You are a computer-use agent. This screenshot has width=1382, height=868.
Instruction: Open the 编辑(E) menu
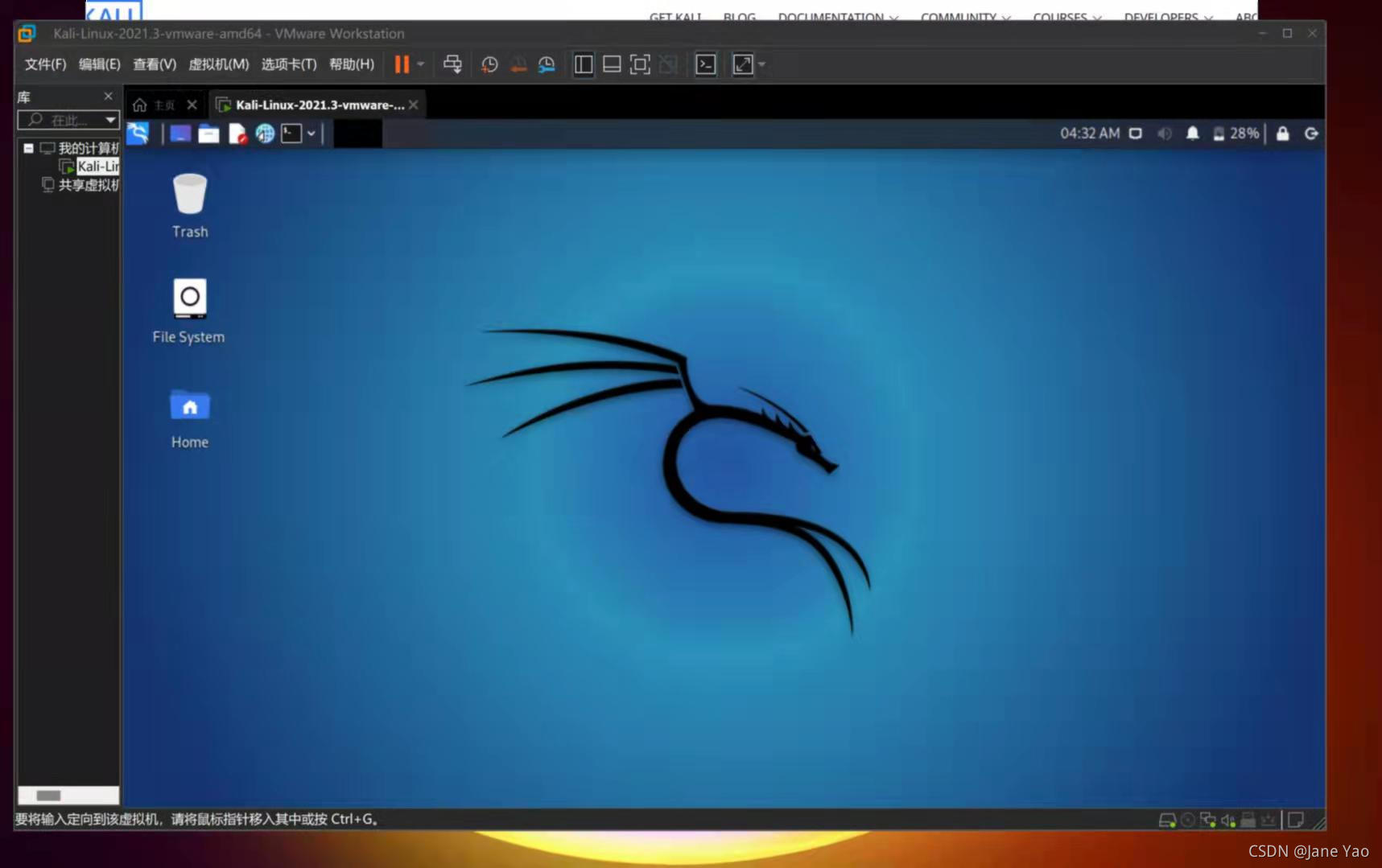tap(99, 64)
